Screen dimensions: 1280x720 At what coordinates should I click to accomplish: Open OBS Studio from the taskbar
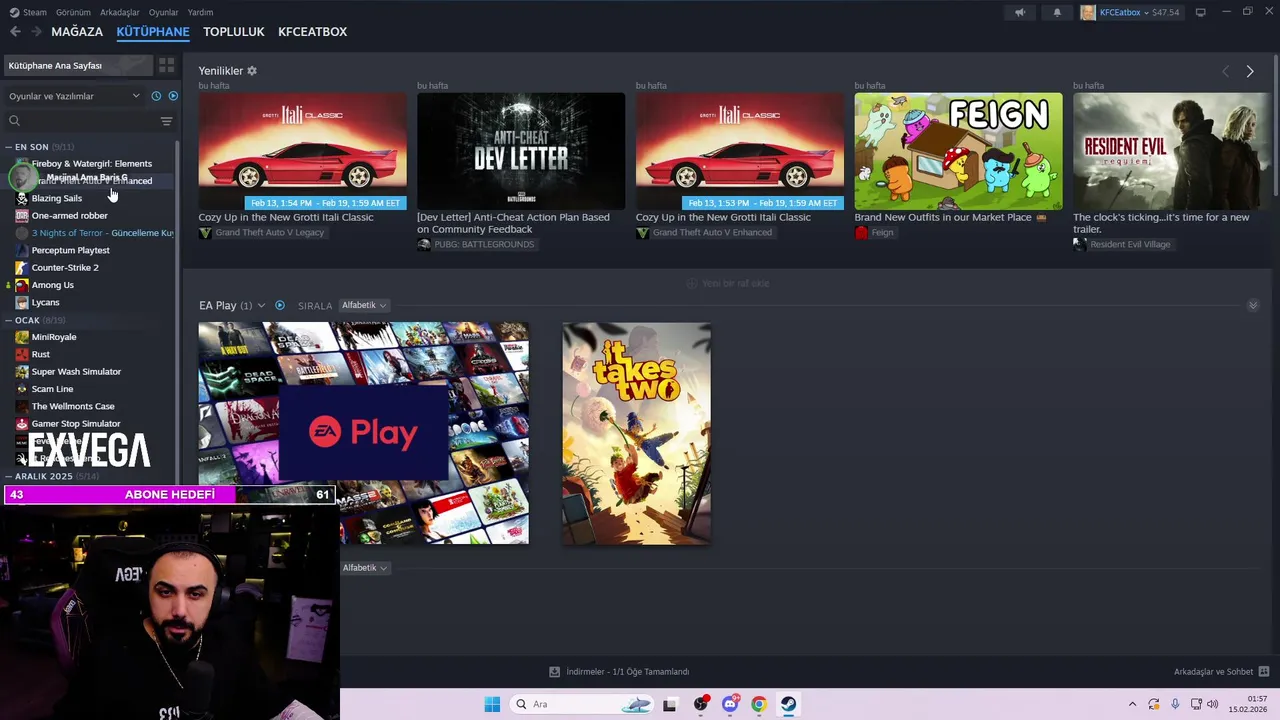pyautogui.click(x=700, y=704)
